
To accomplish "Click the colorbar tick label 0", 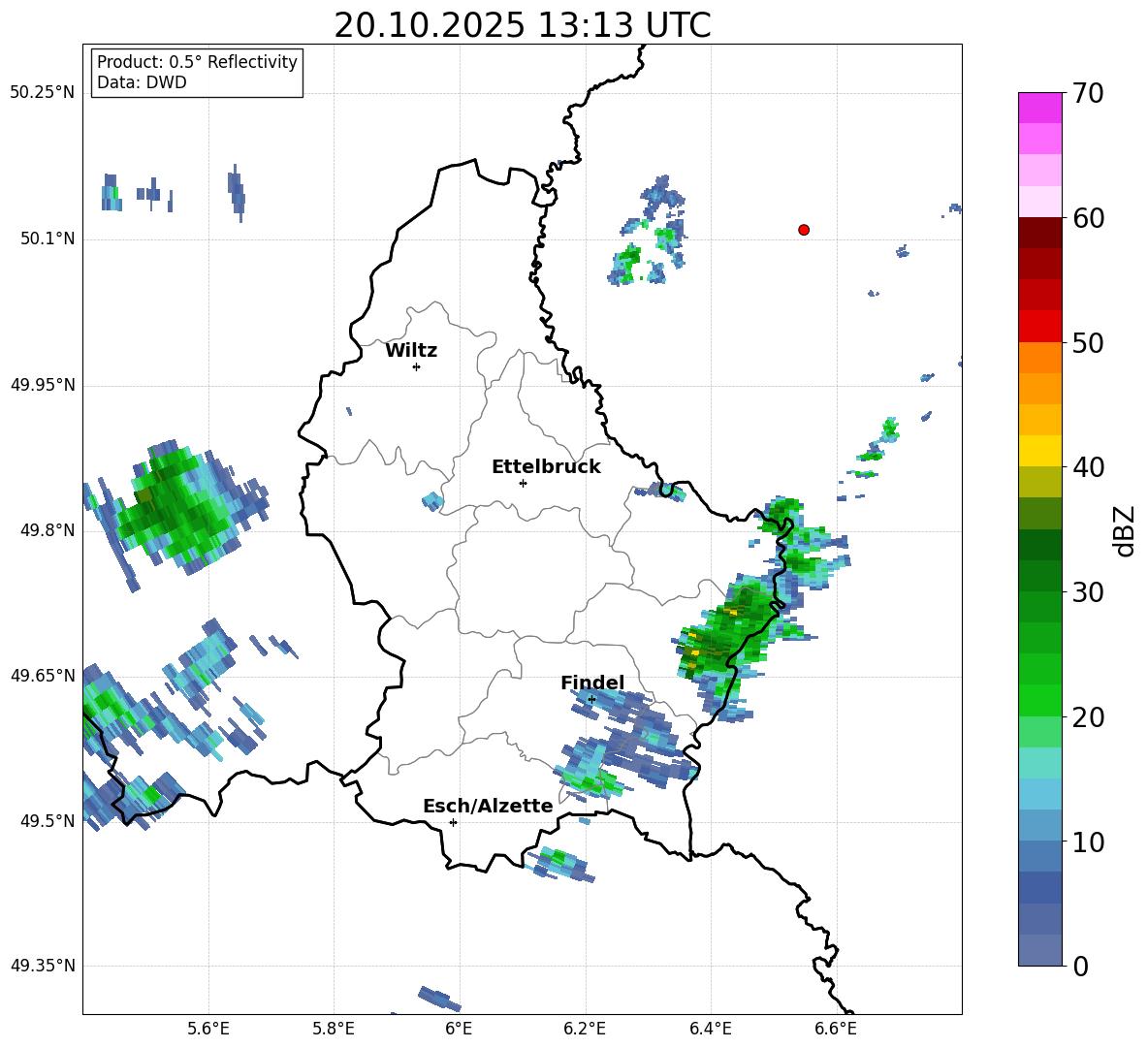I will click(x=1080, y=967).
